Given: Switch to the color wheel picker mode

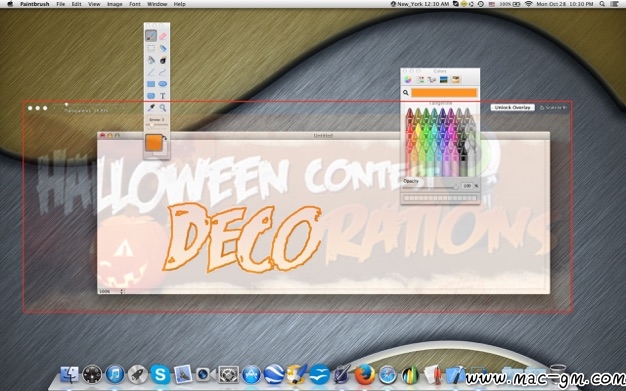Looking at the screenshot, I should coord(408,79).
